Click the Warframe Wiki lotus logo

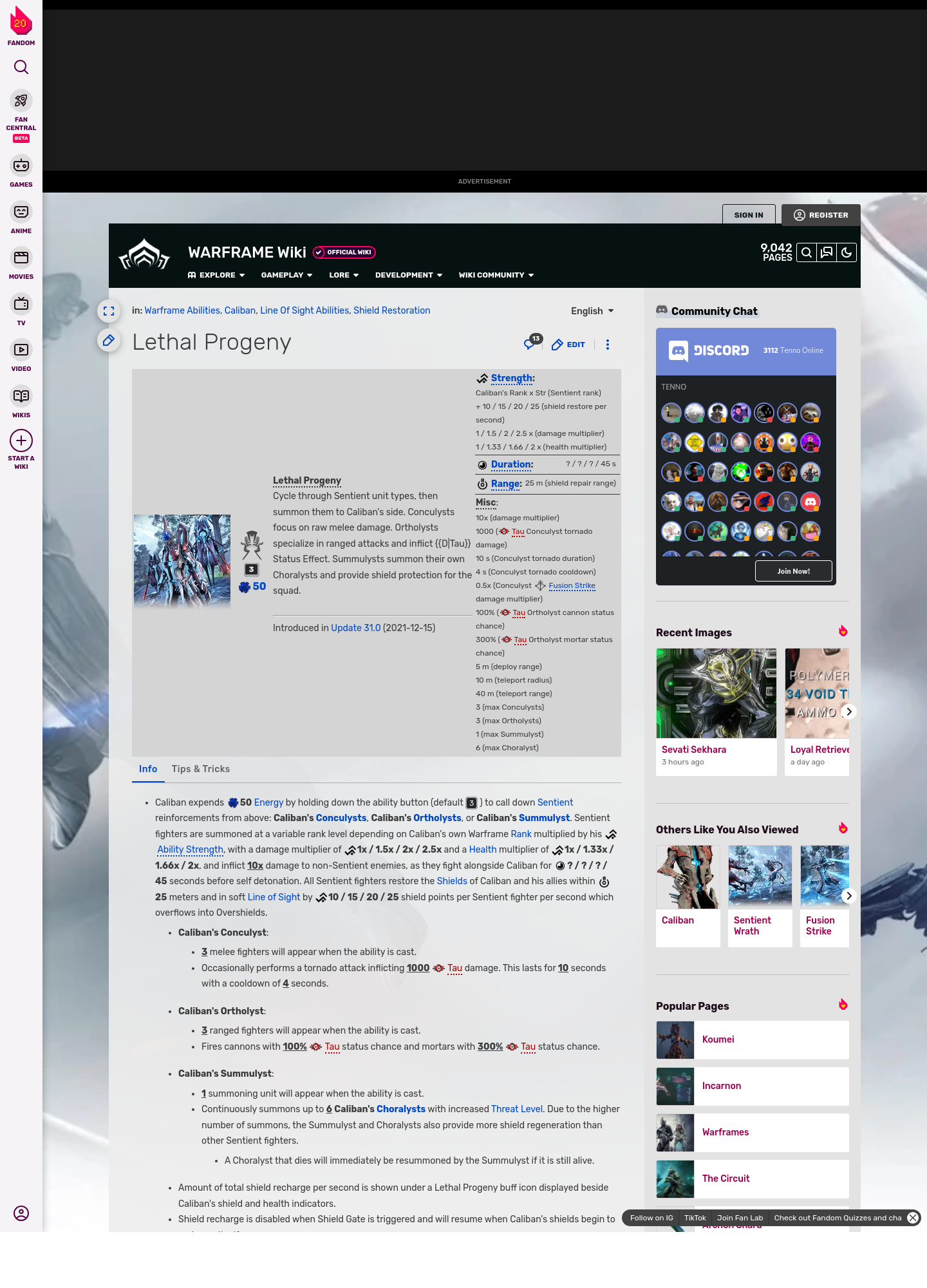click(144, 254)
